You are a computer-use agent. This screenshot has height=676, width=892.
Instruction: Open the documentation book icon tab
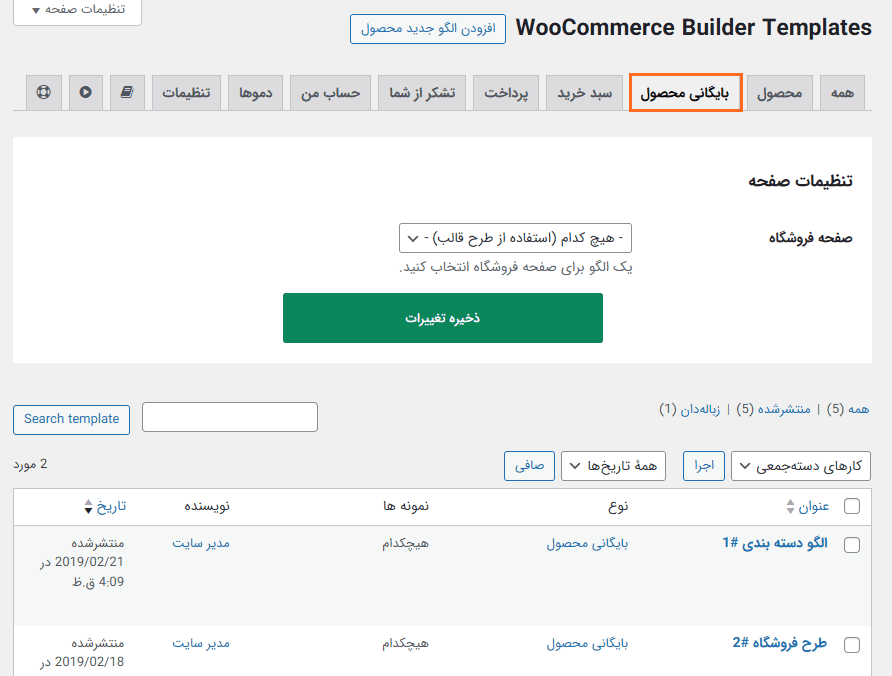tap(127, 92)
